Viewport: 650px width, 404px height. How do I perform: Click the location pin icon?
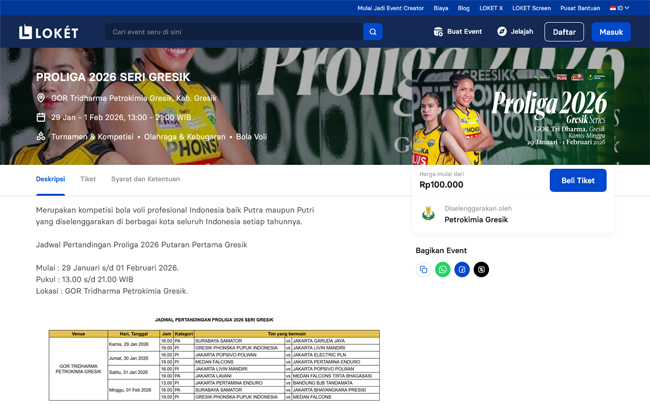41,98
